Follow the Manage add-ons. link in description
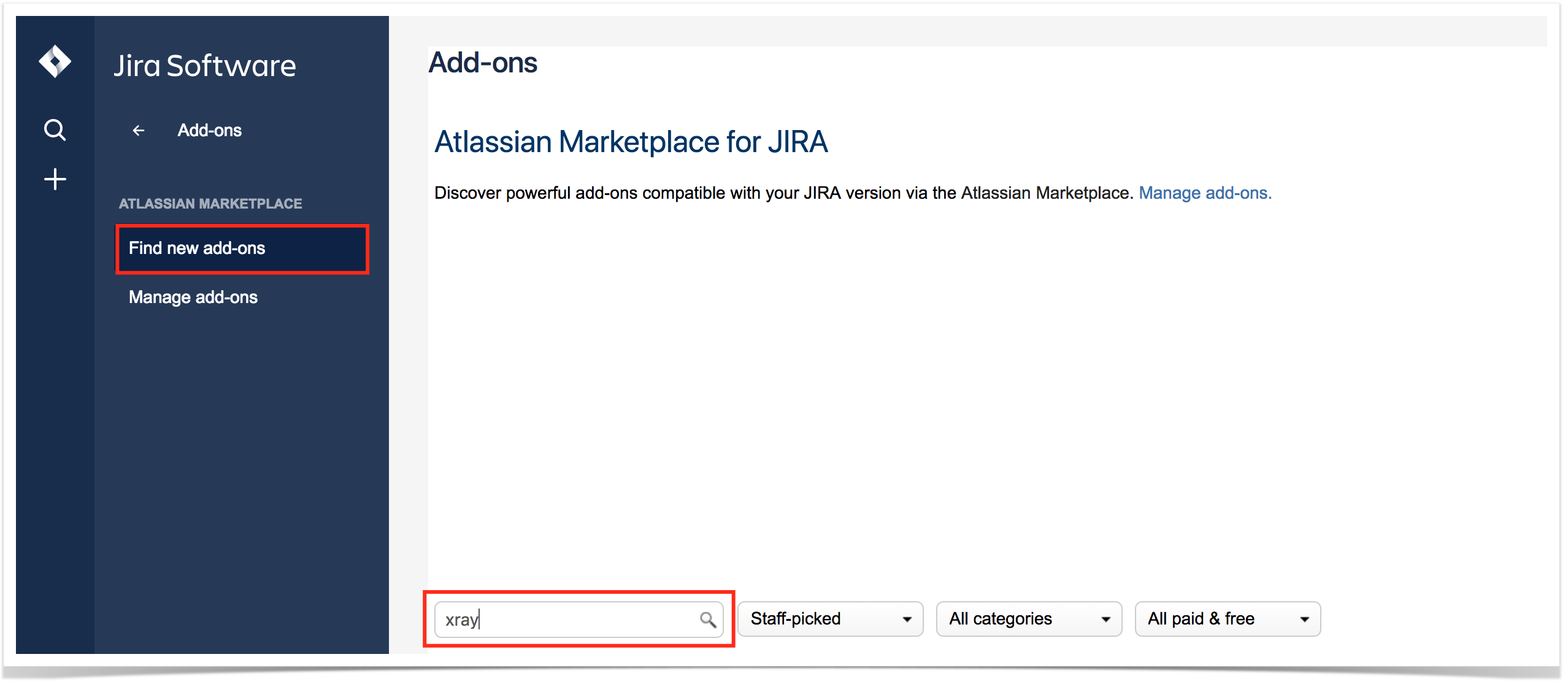This screenshot has height=684, width=1568. pyautogui.click(x=1205, y=193)
